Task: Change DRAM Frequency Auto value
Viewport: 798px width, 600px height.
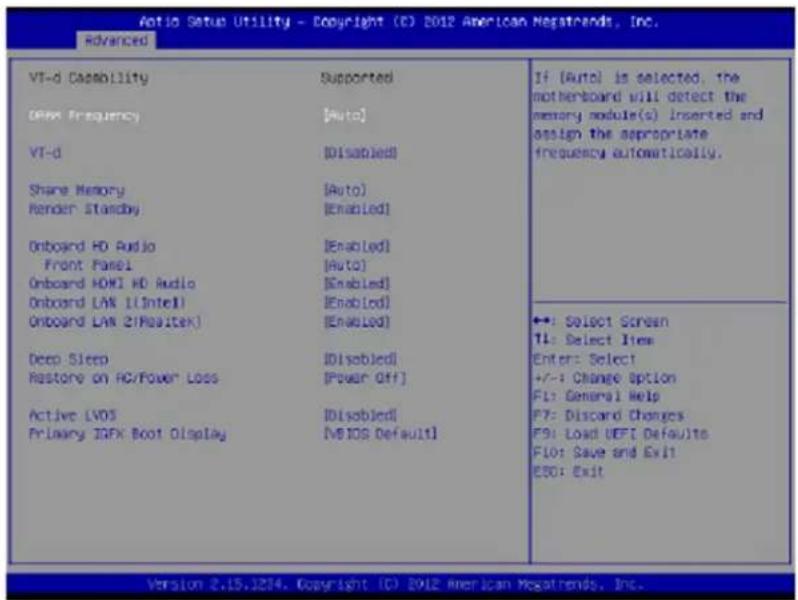Action: click(345, 116)
